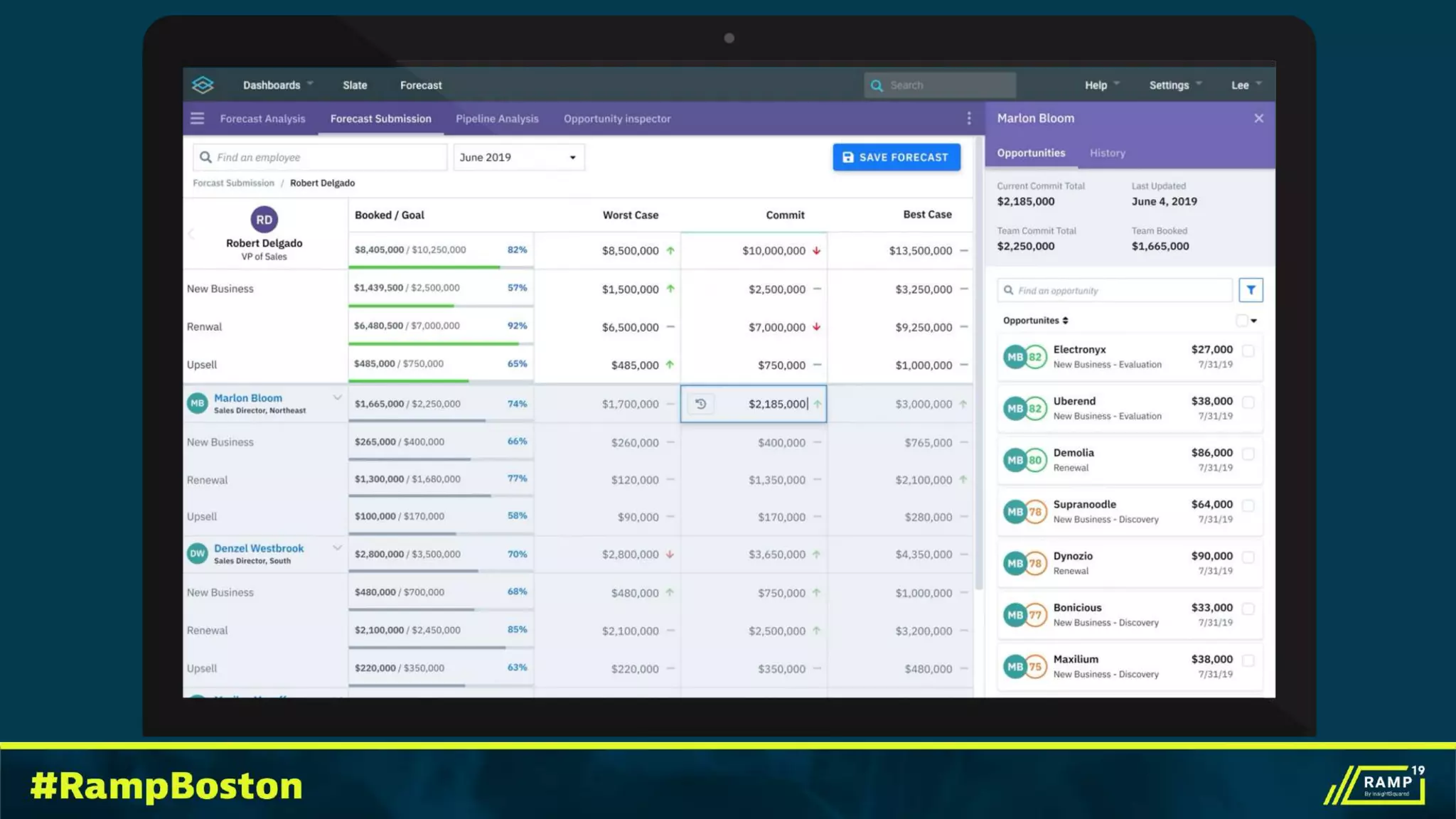Select the Dynozio opportunity checkbox
Viewport: 1456px width, 819px height.
(1248, 557)
